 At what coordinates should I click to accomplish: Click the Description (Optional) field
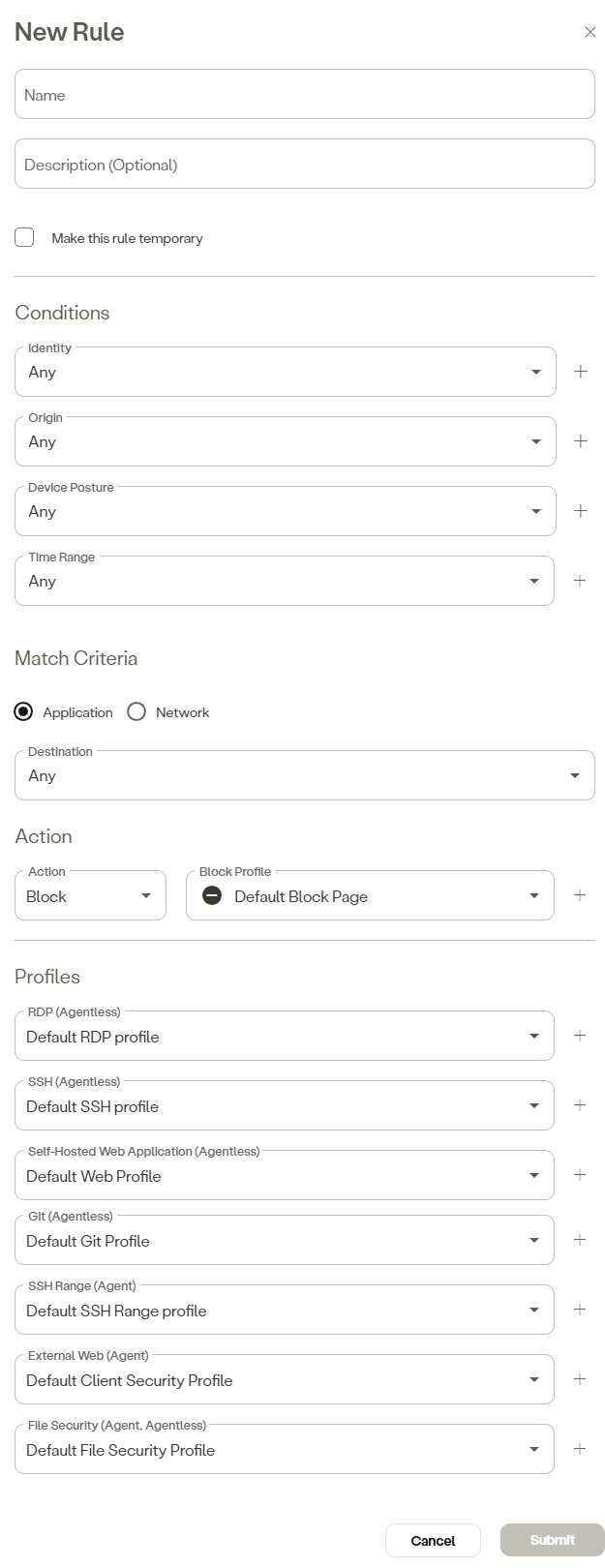(304, 165)
